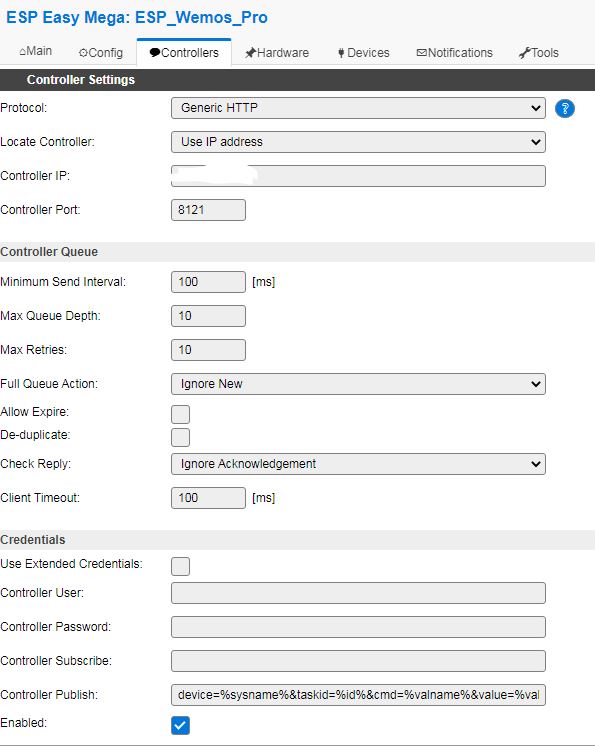The width and height of the screenshot is (595, 746).
Task: Click the ESP Easy Mega: ESP_Wemos_Pro title
Action: coord(137,18)
